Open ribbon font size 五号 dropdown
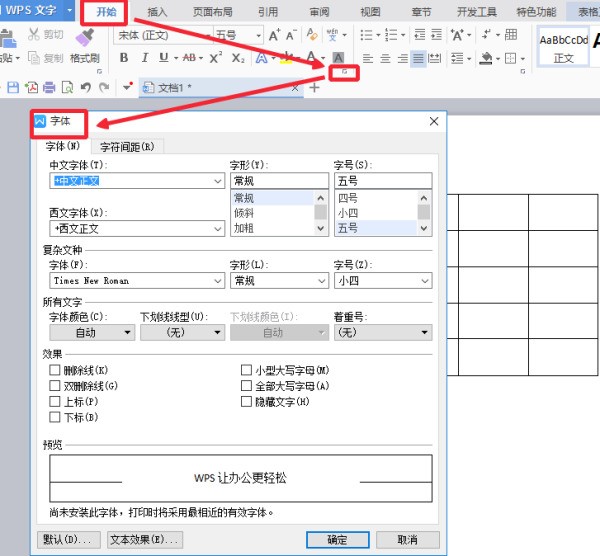Viewport: 600px width, 556px height. point(259,35)
